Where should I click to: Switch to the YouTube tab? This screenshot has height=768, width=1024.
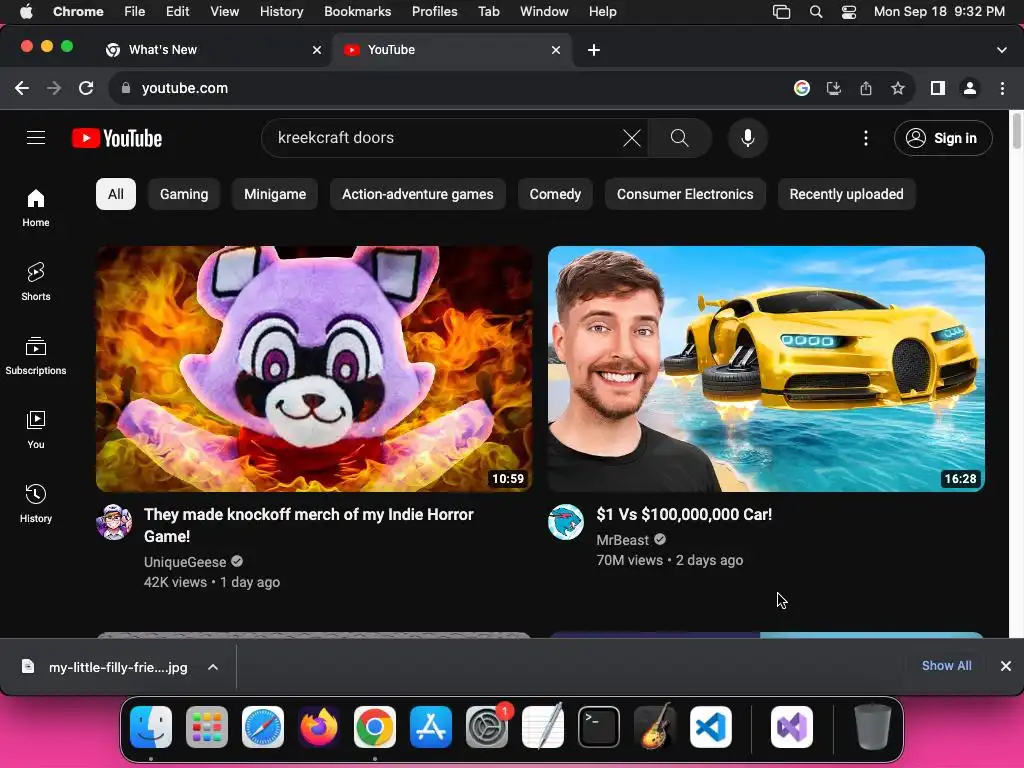tap(452, 50)
